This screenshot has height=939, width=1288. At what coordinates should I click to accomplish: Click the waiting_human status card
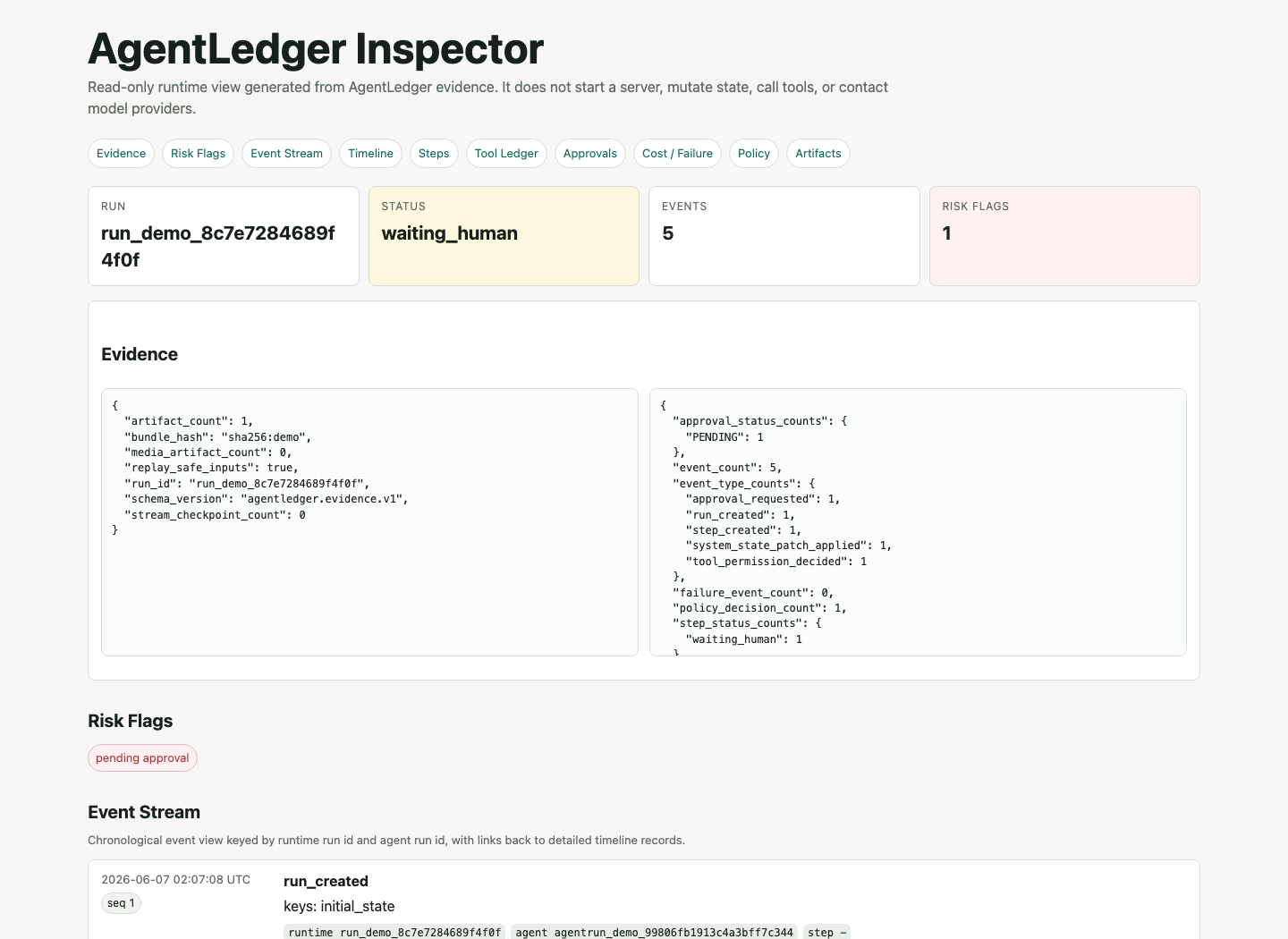click(x=504, y=236)
